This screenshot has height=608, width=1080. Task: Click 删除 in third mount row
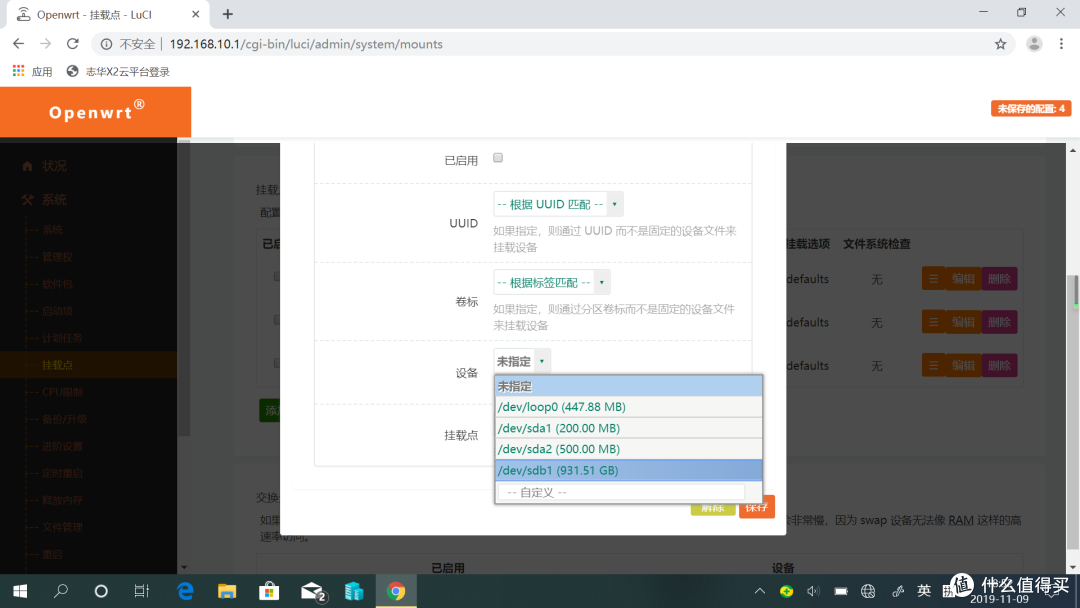999,366
